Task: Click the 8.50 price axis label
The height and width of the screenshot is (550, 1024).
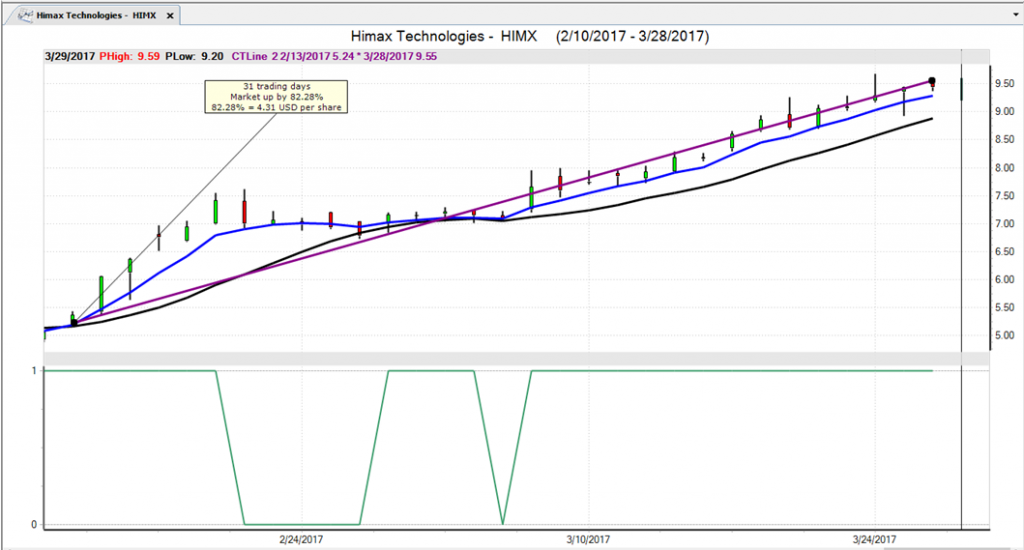Action: tap(1004, 140)
